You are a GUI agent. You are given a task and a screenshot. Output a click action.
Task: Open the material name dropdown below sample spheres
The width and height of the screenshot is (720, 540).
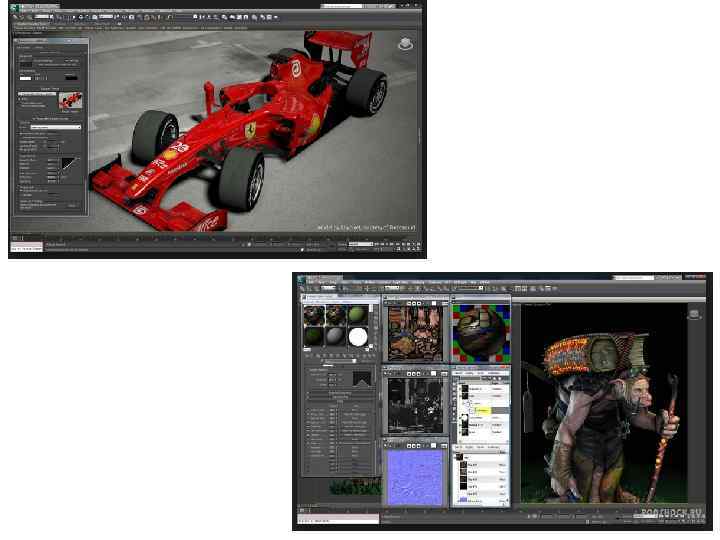tap(341, 361)
